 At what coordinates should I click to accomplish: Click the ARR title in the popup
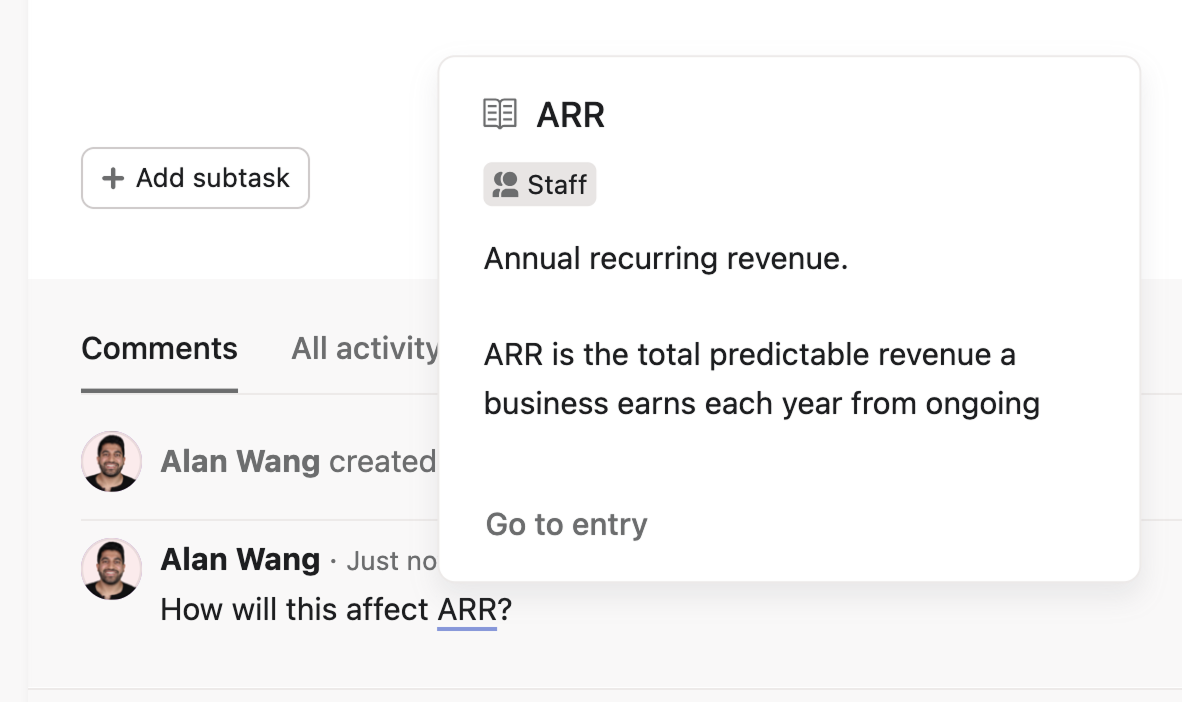(x=571, y=115)
